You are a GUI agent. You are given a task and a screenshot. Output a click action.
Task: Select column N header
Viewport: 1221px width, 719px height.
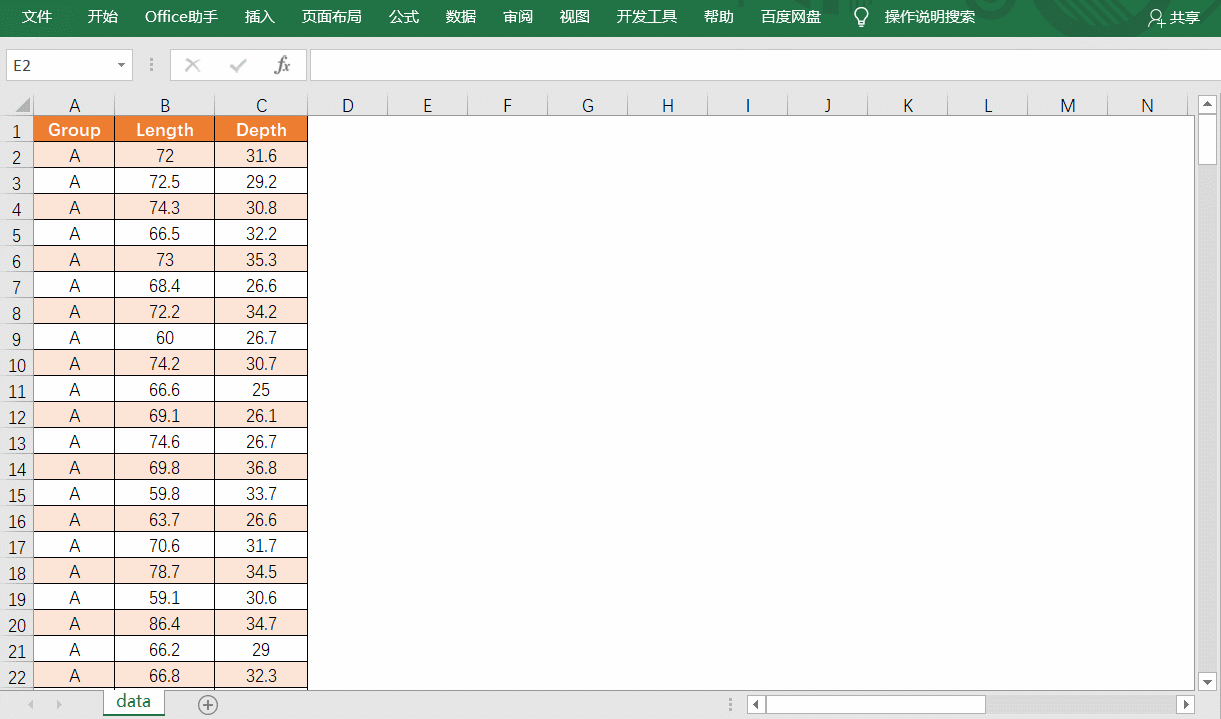[x=1147, y=105]
